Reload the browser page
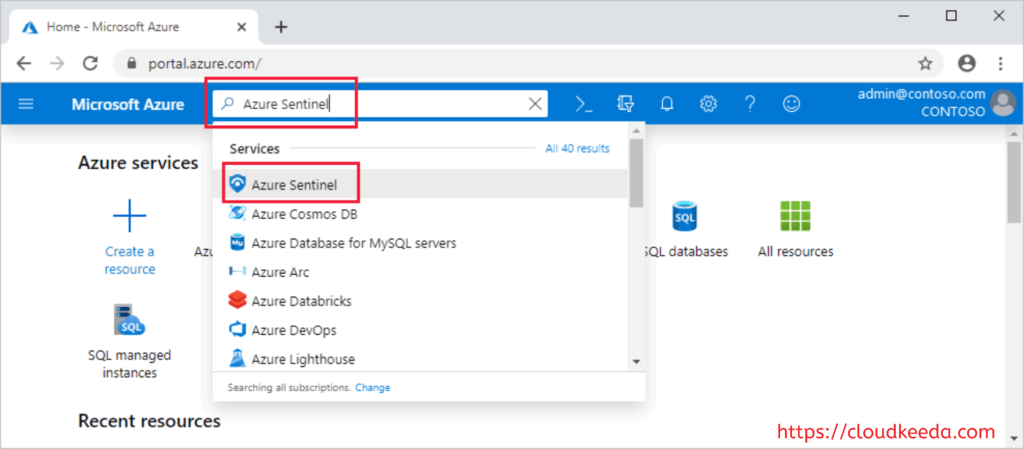Screen dimensions: 1024x449 (90, 63)
